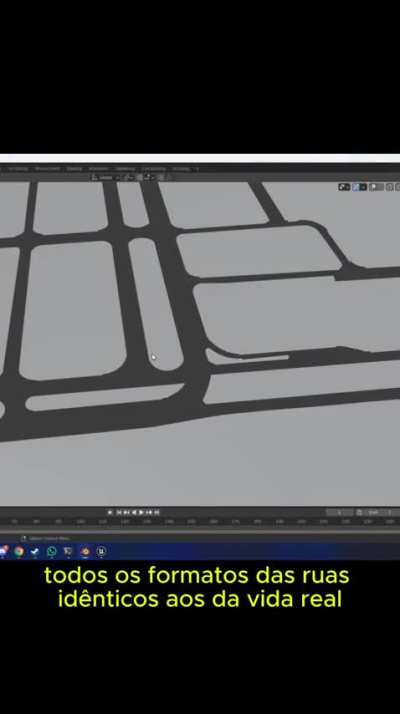Screen dimensions: 400x714
Task: Edit the timeline current frame field
Action: point(339,512)
